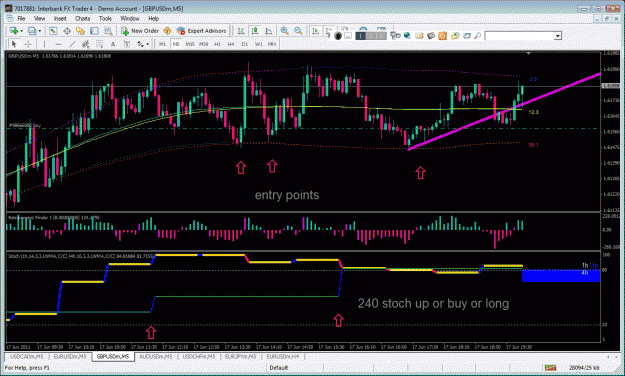Expand the New Chart dropdown arrow
Screen dimensions: 625x376
[22, 31]
